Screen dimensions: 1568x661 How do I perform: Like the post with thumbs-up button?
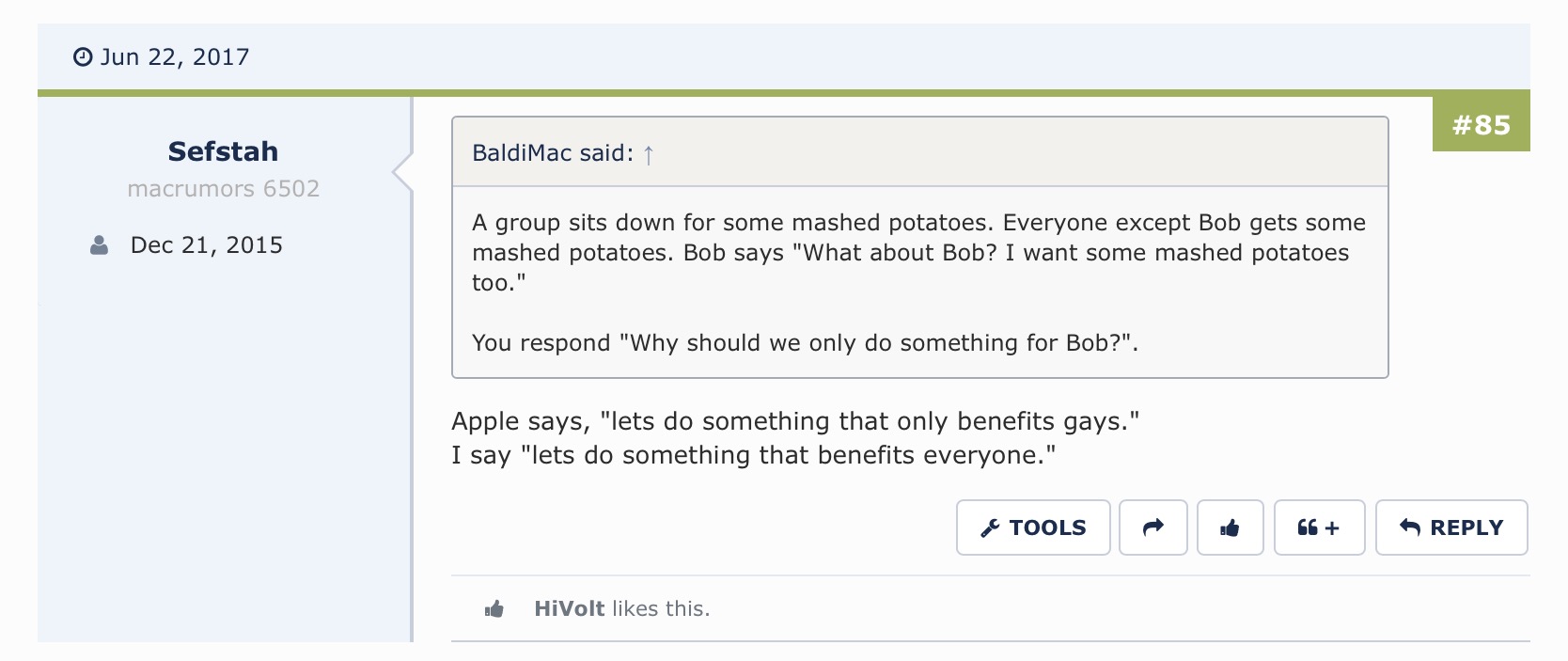[1230, 527]
